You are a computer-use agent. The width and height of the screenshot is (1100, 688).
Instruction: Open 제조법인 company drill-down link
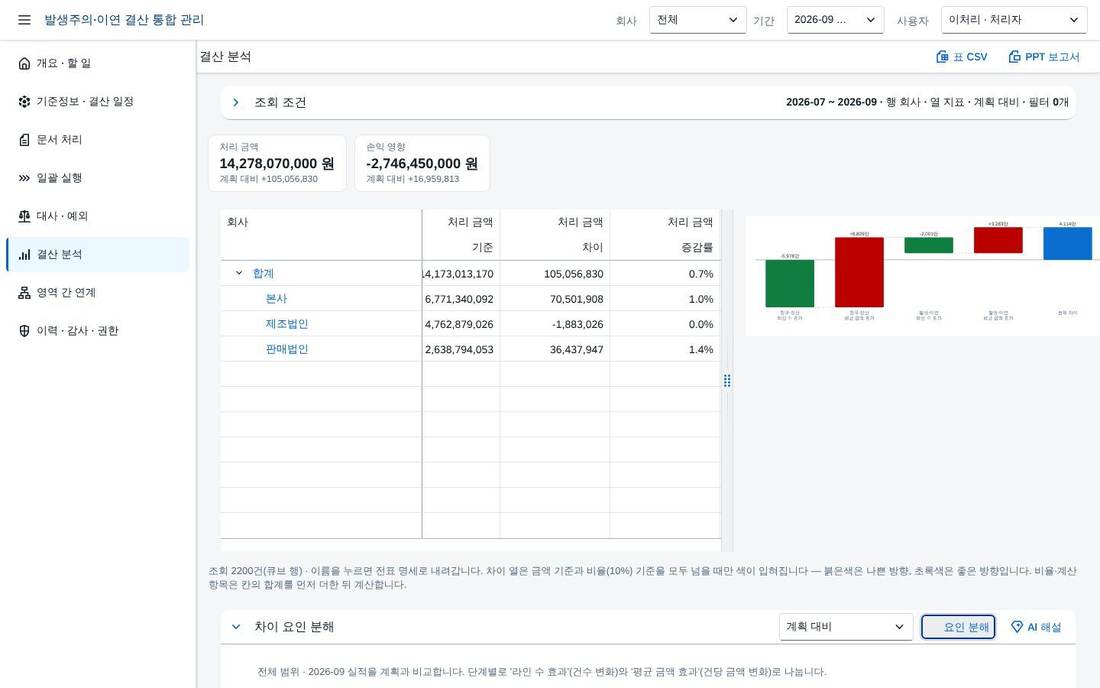[x=287, y=324]
